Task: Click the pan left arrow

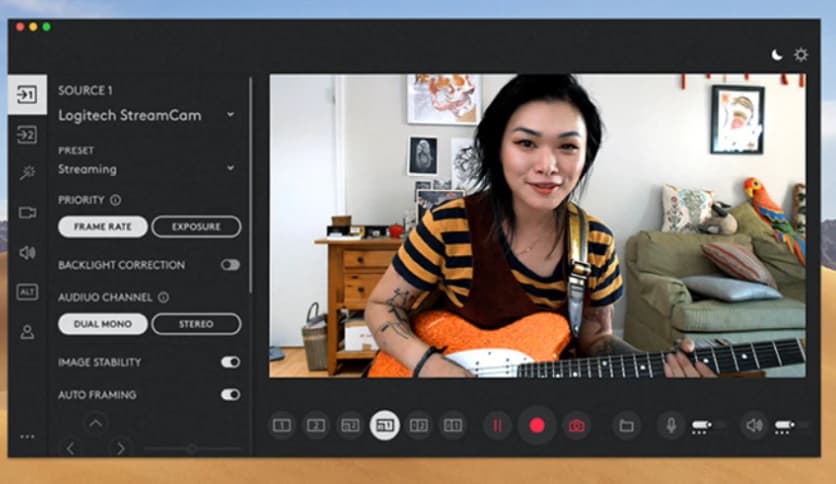Action: [x=71, y=448]
